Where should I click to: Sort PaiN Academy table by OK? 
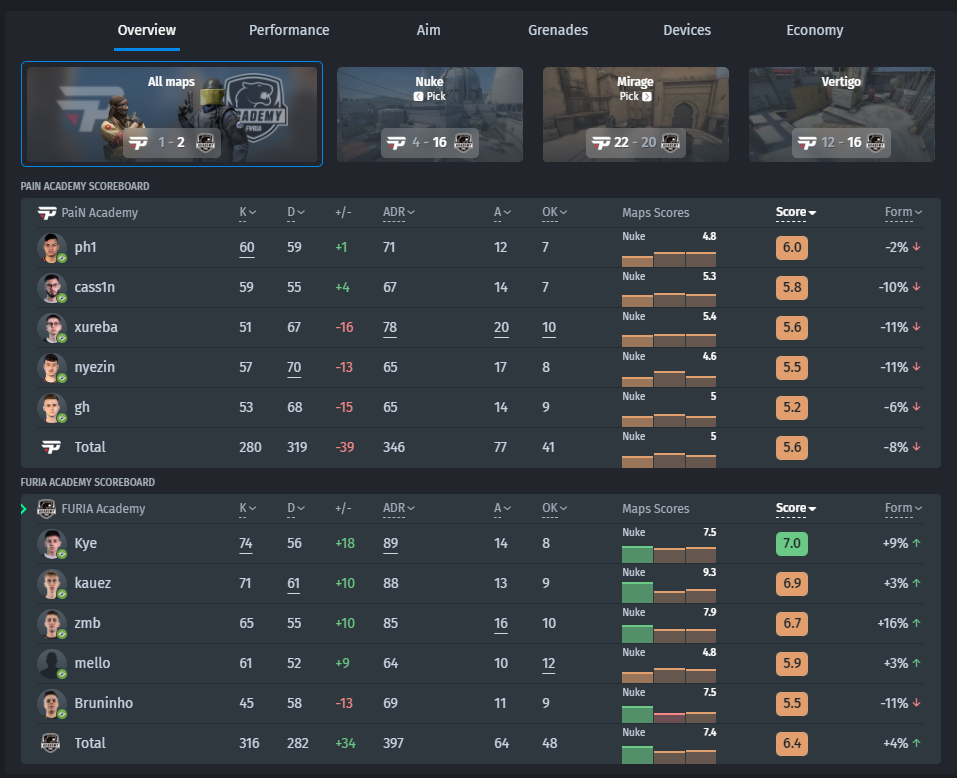click(555, 212)
